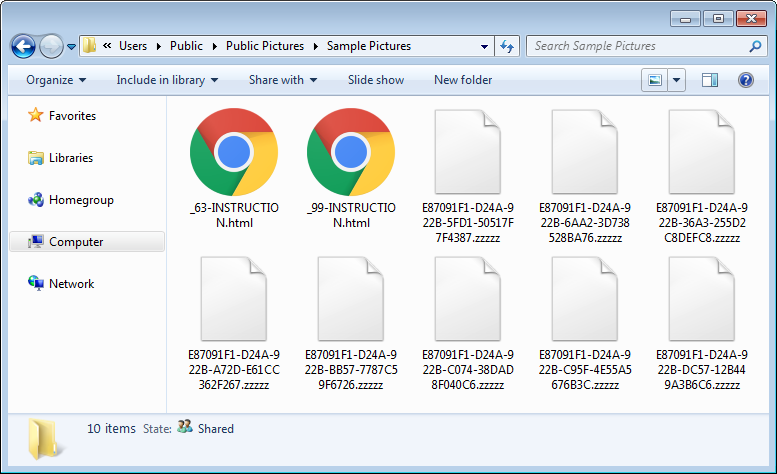
Task: Click filename text ending '8F040C6.zzzzz'
Action: click(468, 369)
